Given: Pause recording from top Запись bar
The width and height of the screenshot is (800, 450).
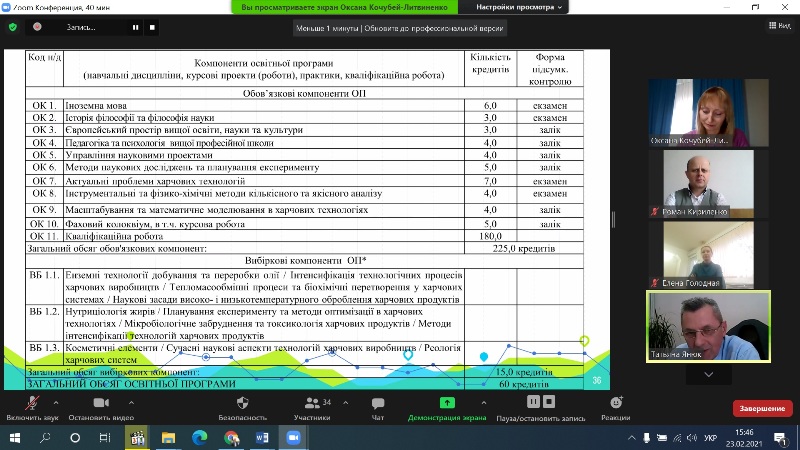Looking at the screenshot, I should click(135, 28).
